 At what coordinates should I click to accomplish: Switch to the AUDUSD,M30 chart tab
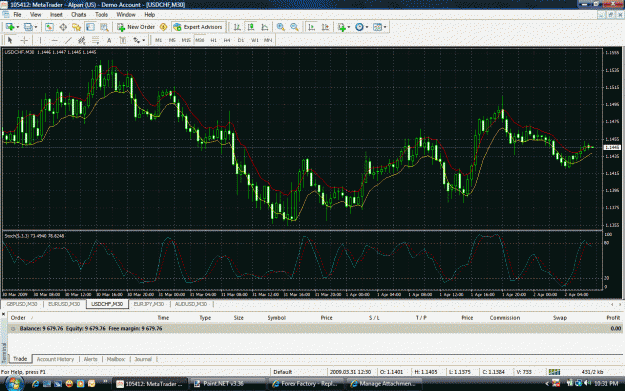tap(191, 304)
